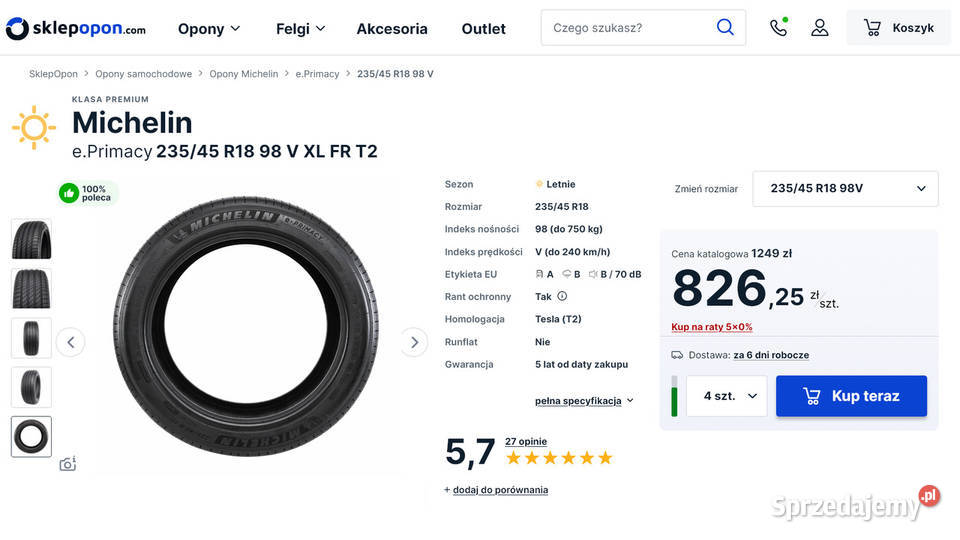This screenshot has height=540, width=960.
Task: Click the 'V (do 240 km/h)' value
Action: (x=572, y=252)
